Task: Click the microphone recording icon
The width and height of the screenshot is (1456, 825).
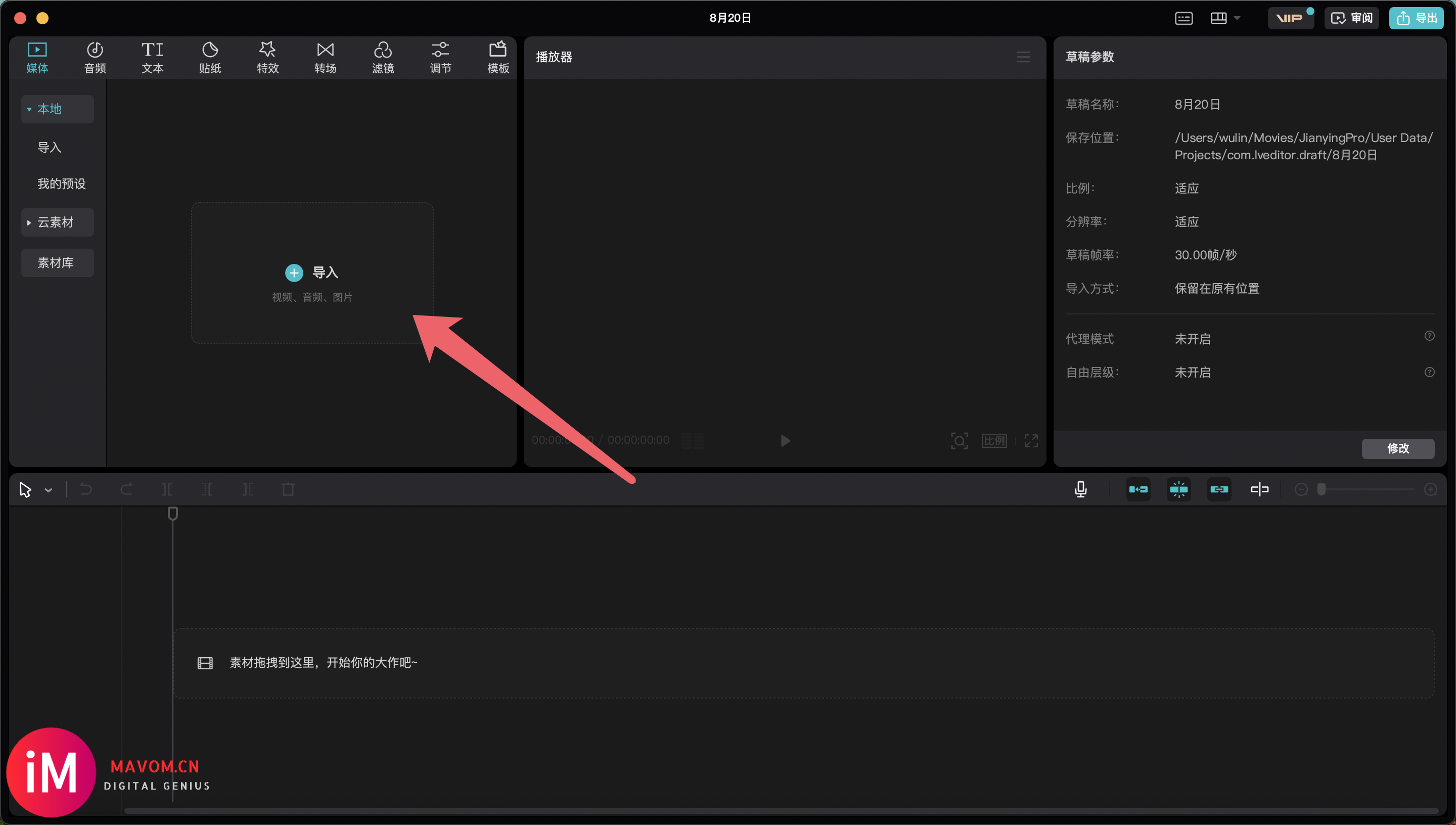Action: [x=1081, y=489]
